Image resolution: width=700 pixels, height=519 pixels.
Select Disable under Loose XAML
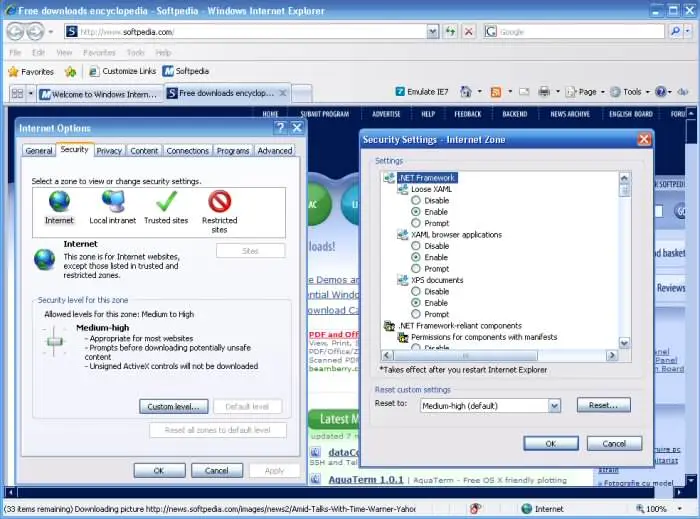point(416,200)
